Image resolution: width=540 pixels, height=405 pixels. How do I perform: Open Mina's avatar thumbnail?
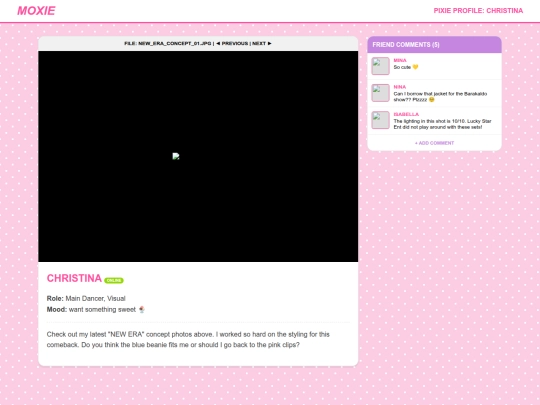(380, 66)
